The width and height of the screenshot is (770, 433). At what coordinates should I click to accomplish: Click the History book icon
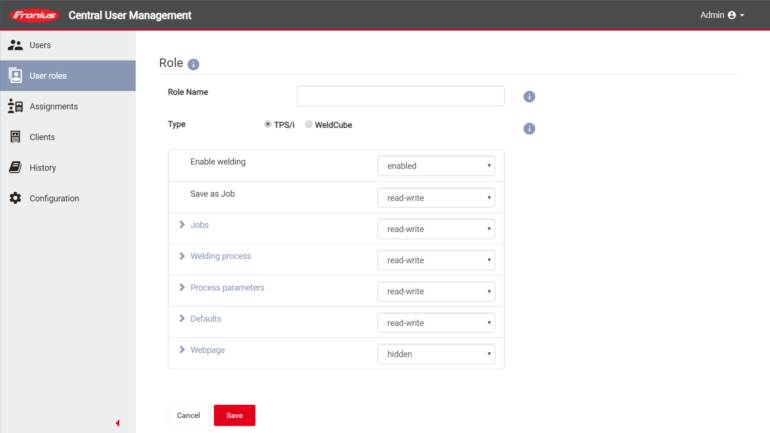coord(15,168)
